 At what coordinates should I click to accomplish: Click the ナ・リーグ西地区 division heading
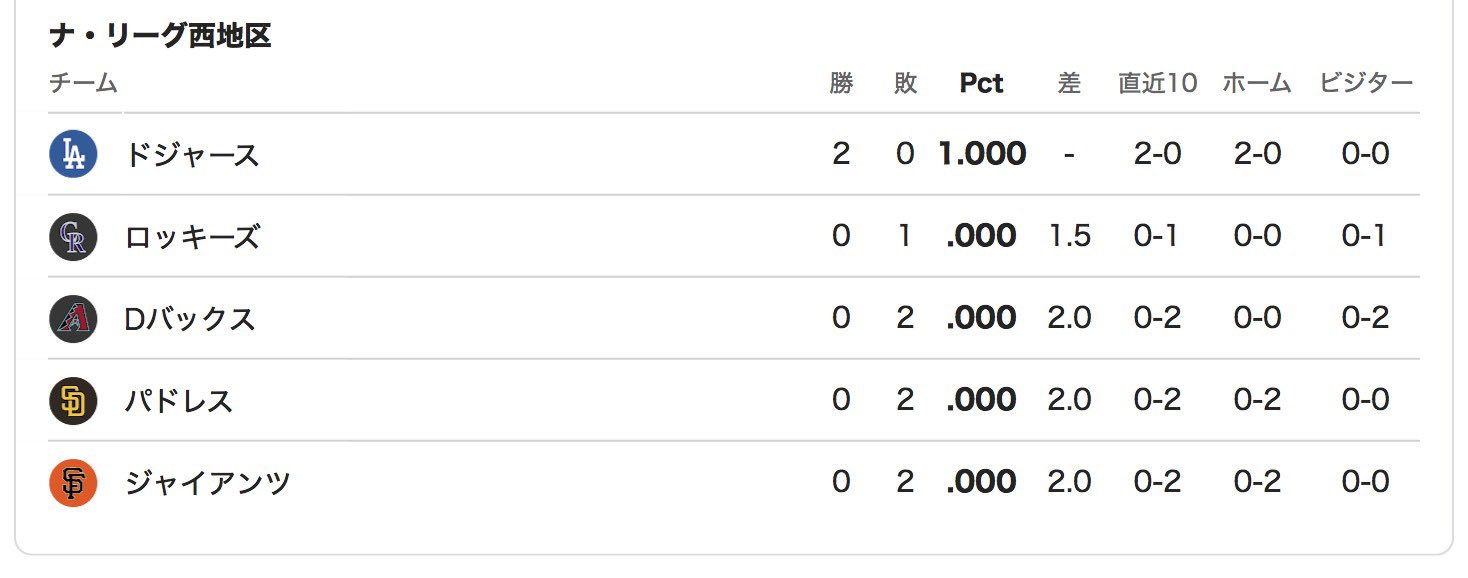pos(160,37)
